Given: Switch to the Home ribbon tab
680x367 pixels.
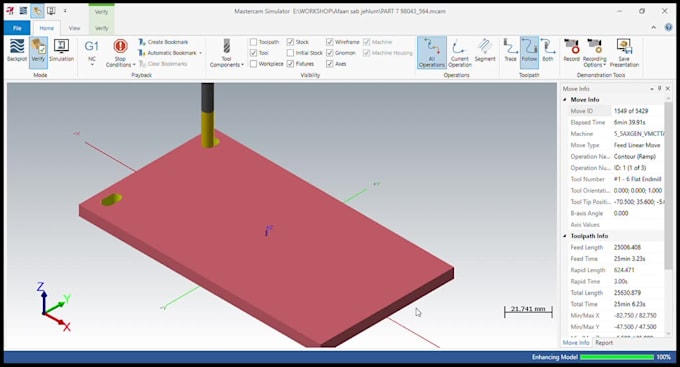Looking at the screenshot, I should (46, 28).
